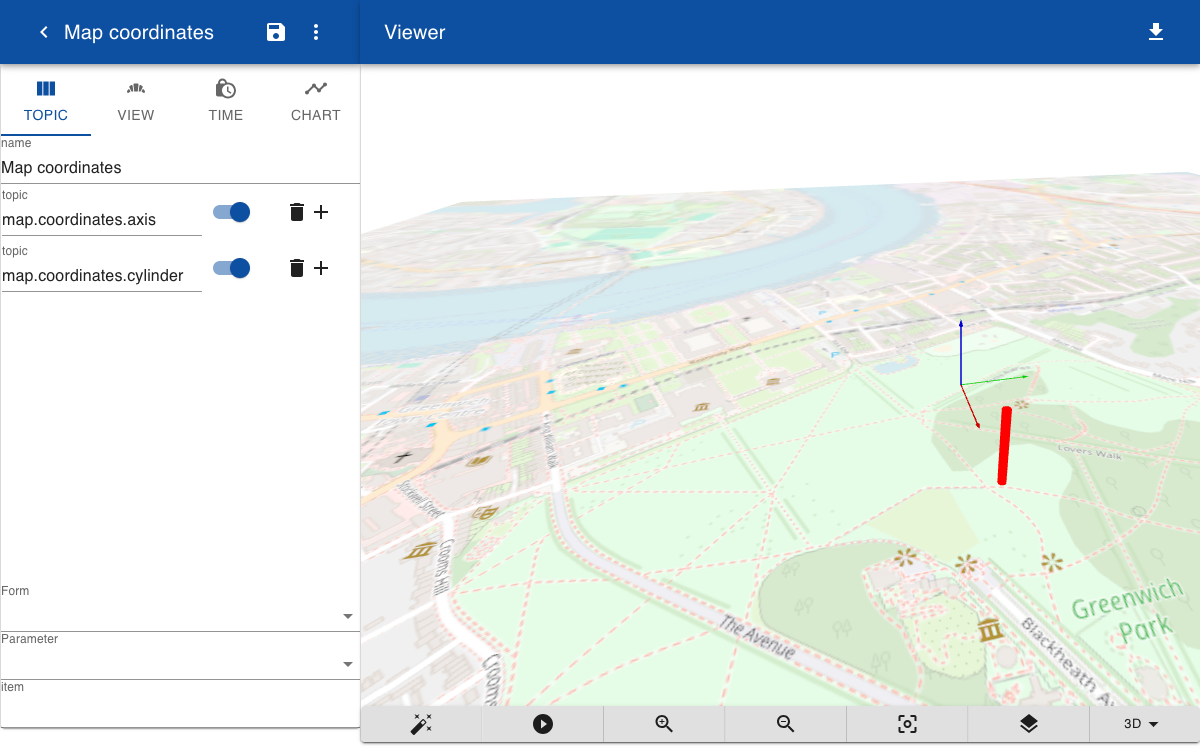Click the 'The Avenue' road label
Image resolution: width=1200 pixels, height=750 pixels.
(x=757, y=638)
